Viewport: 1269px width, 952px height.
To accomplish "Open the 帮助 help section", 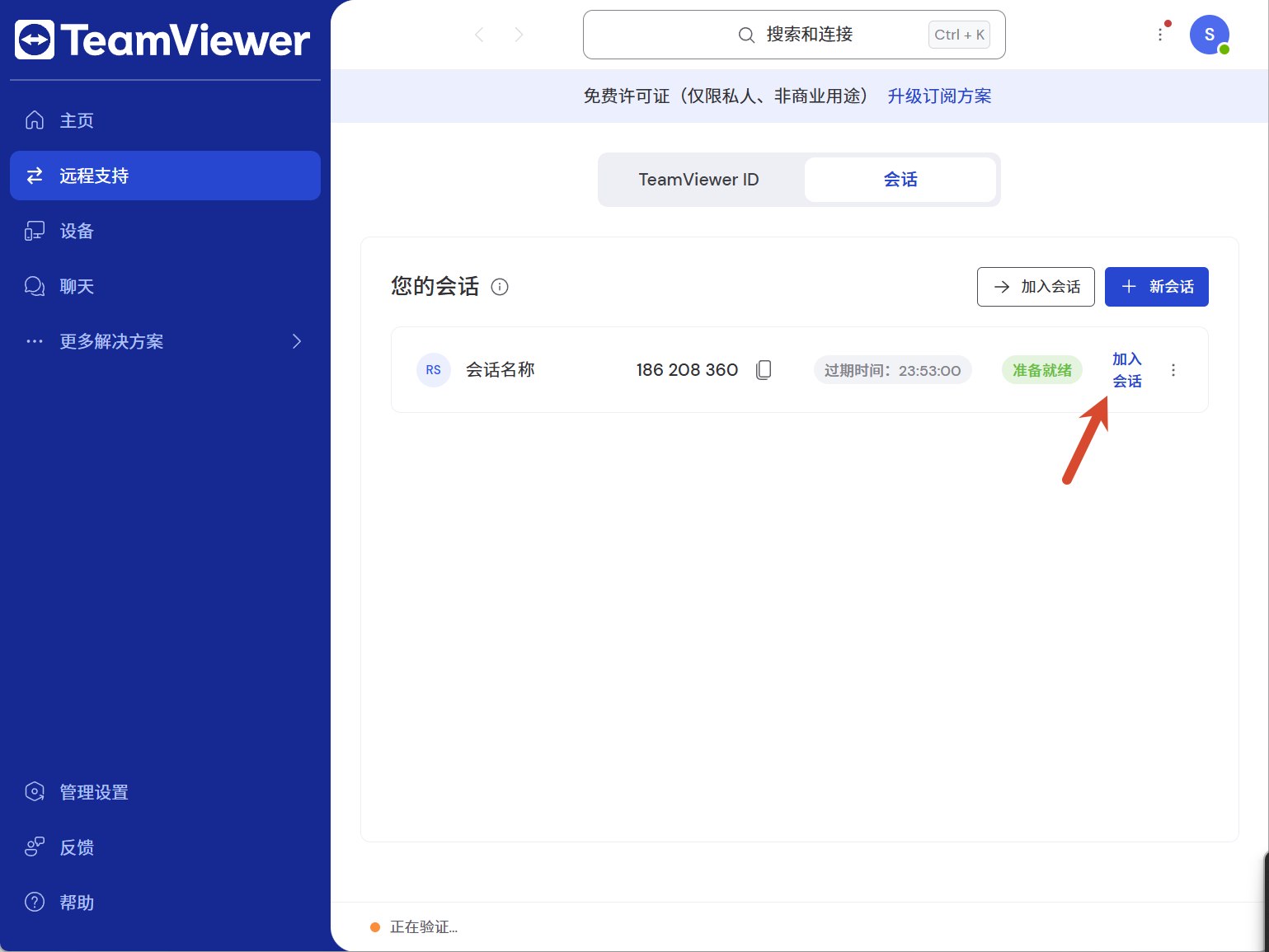I will pyautogui.click(x=165, y=903).
